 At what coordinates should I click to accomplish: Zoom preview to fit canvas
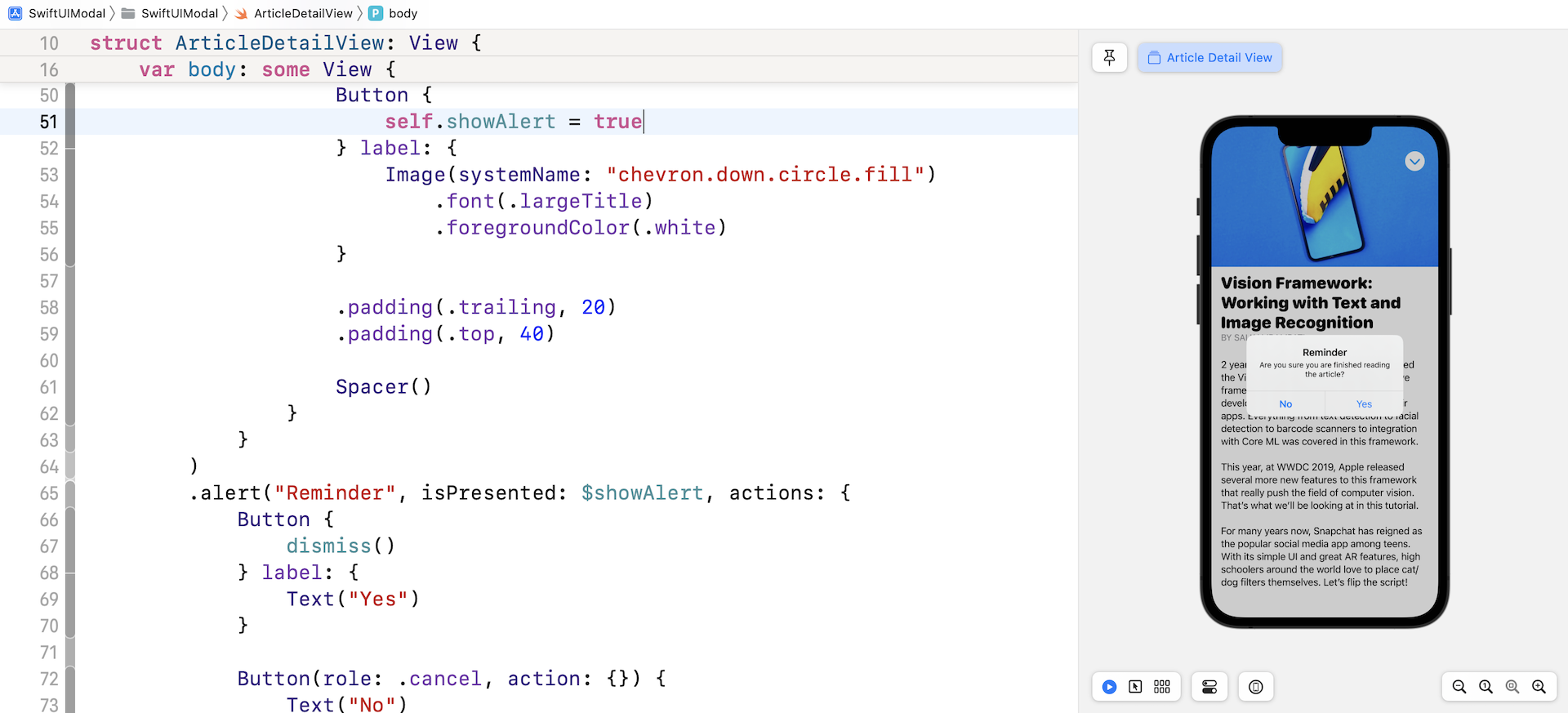pos(1512,687)
